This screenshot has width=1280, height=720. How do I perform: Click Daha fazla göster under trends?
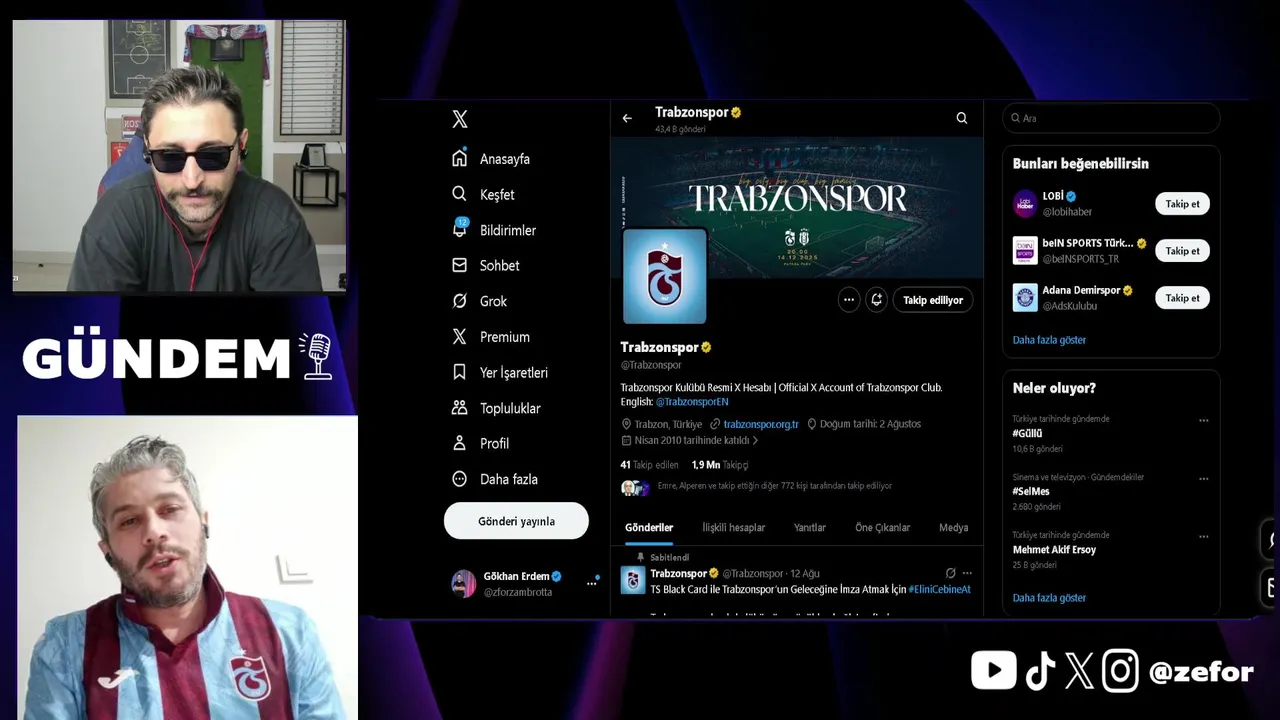coord(1049,598)
